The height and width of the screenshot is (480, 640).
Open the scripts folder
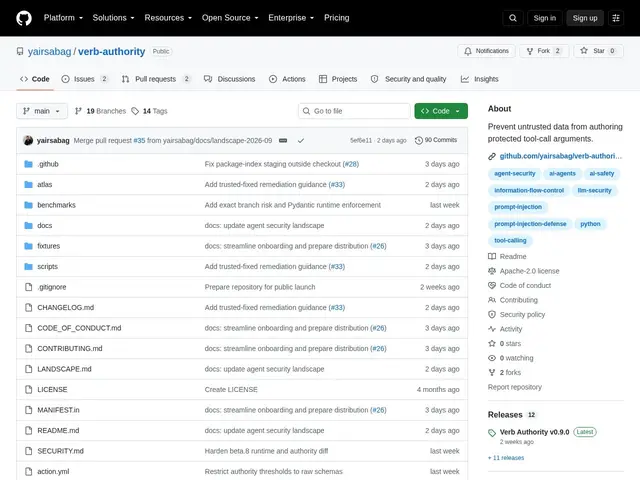point(47,267)
